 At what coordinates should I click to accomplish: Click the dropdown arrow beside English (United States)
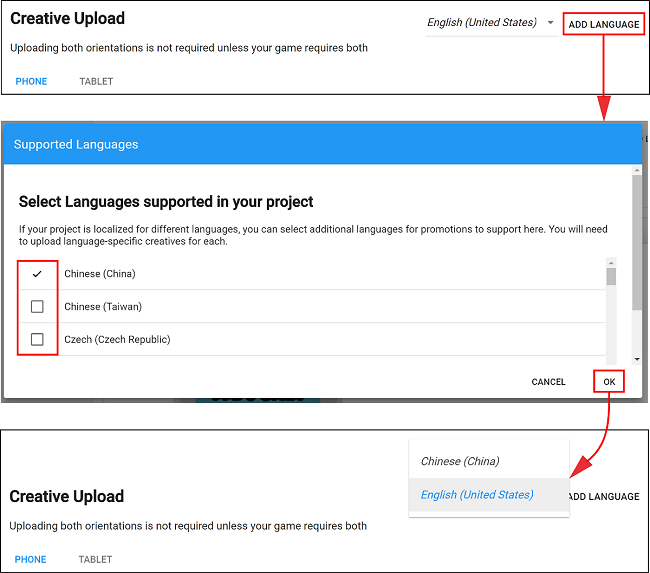point(551,22)
